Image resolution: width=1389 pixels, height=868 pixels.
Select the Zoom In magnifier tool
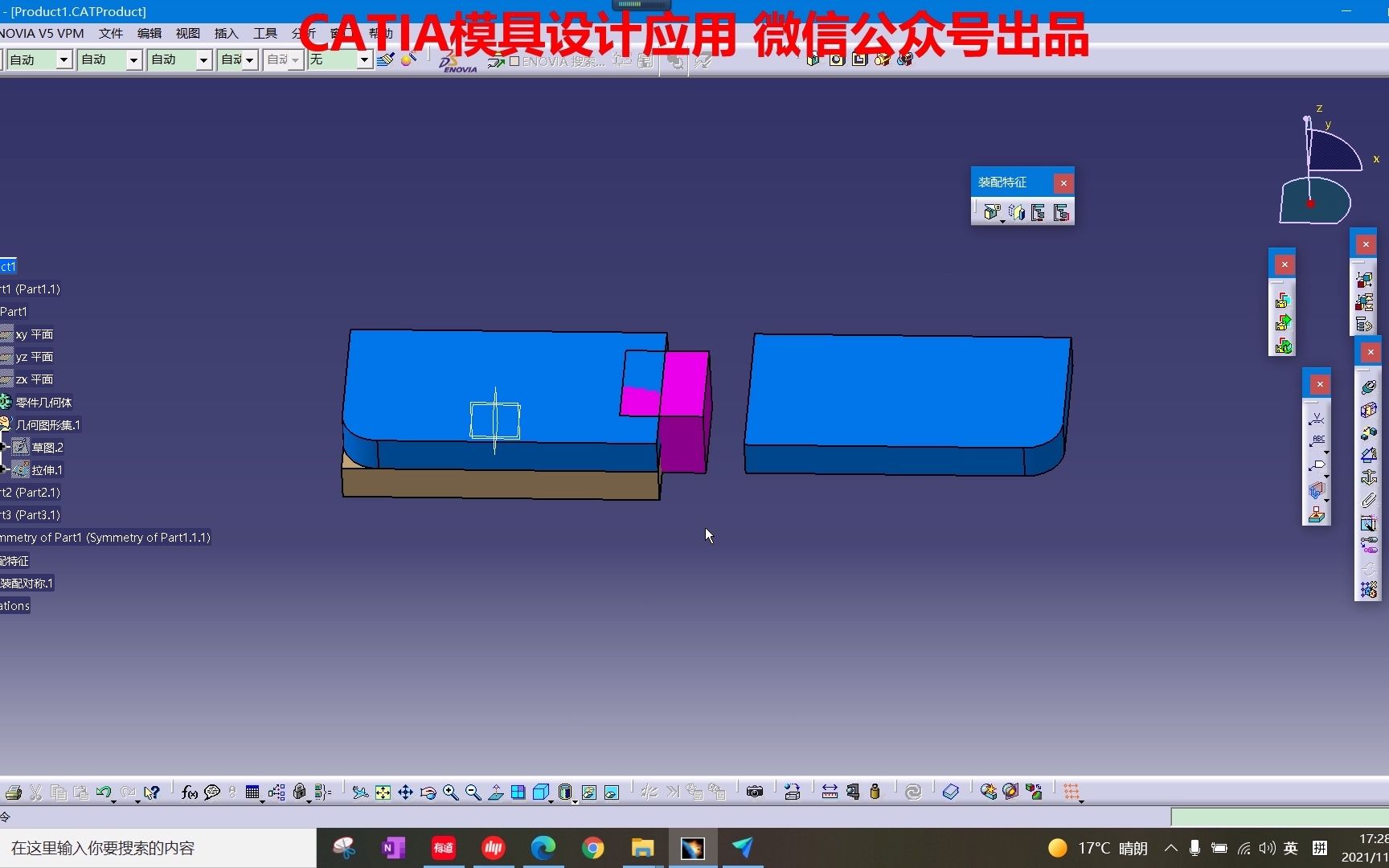click(452, 792)
